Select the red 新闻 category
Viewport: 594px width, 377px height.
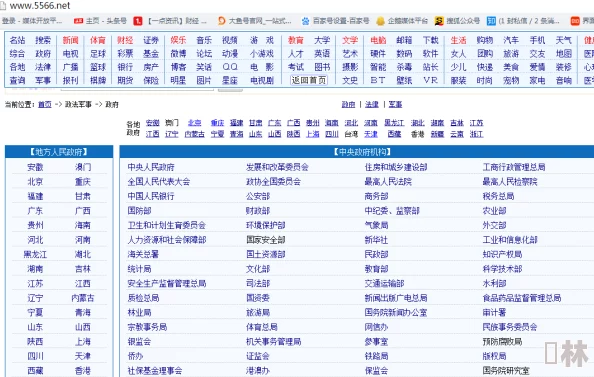tap(70, 40)
